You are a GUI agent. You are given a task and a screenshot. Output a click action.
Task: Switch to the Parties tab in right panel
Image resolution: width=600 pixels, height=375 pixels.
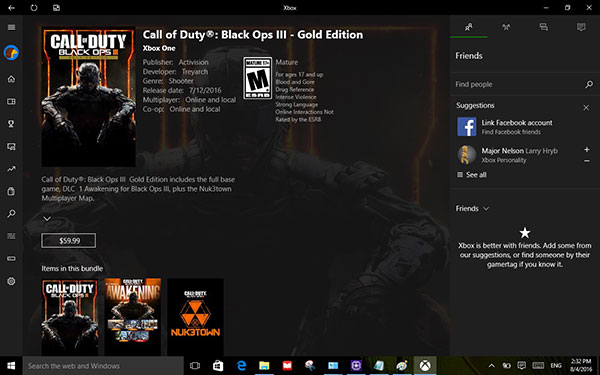[506, 27]
